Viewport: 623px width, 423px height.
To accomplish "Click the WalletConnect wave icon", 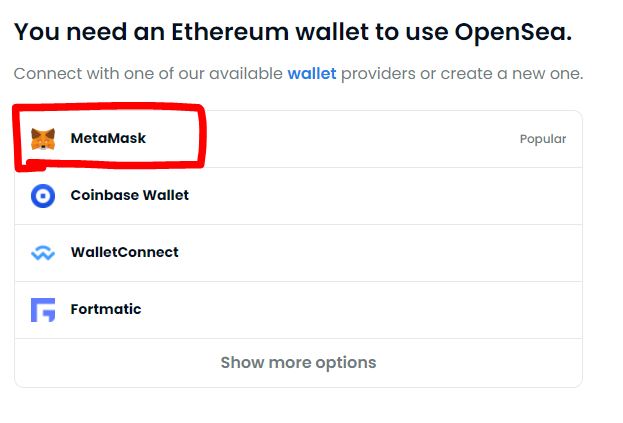I will click(43, 253).
